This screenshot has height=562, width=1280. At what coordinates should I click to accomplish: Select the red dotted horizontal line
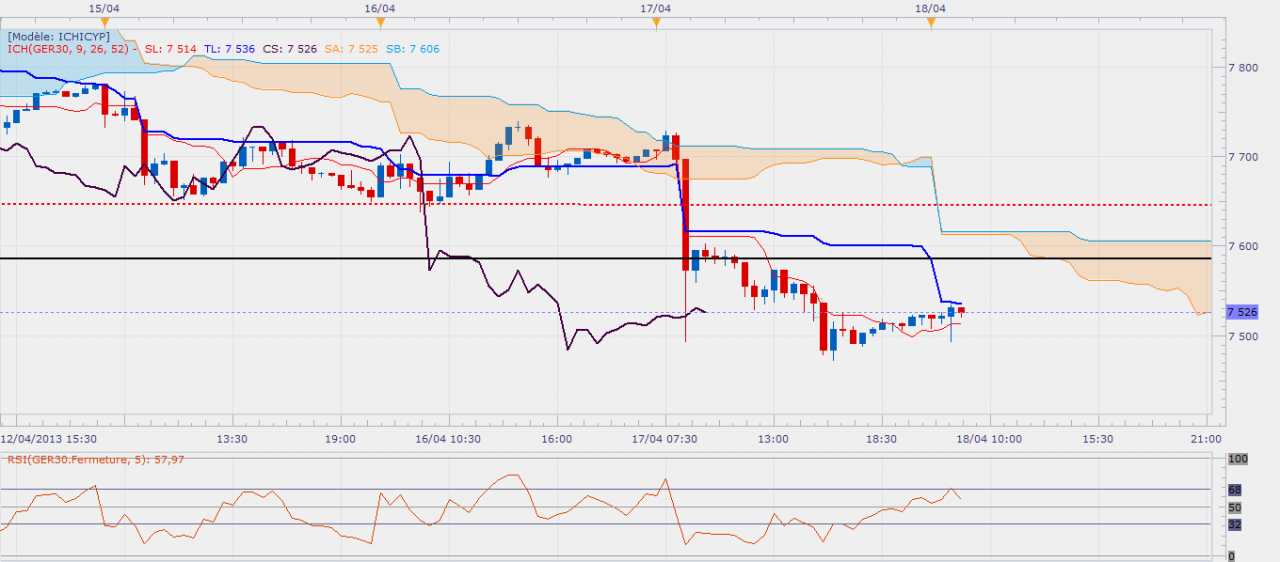(300, 204)
